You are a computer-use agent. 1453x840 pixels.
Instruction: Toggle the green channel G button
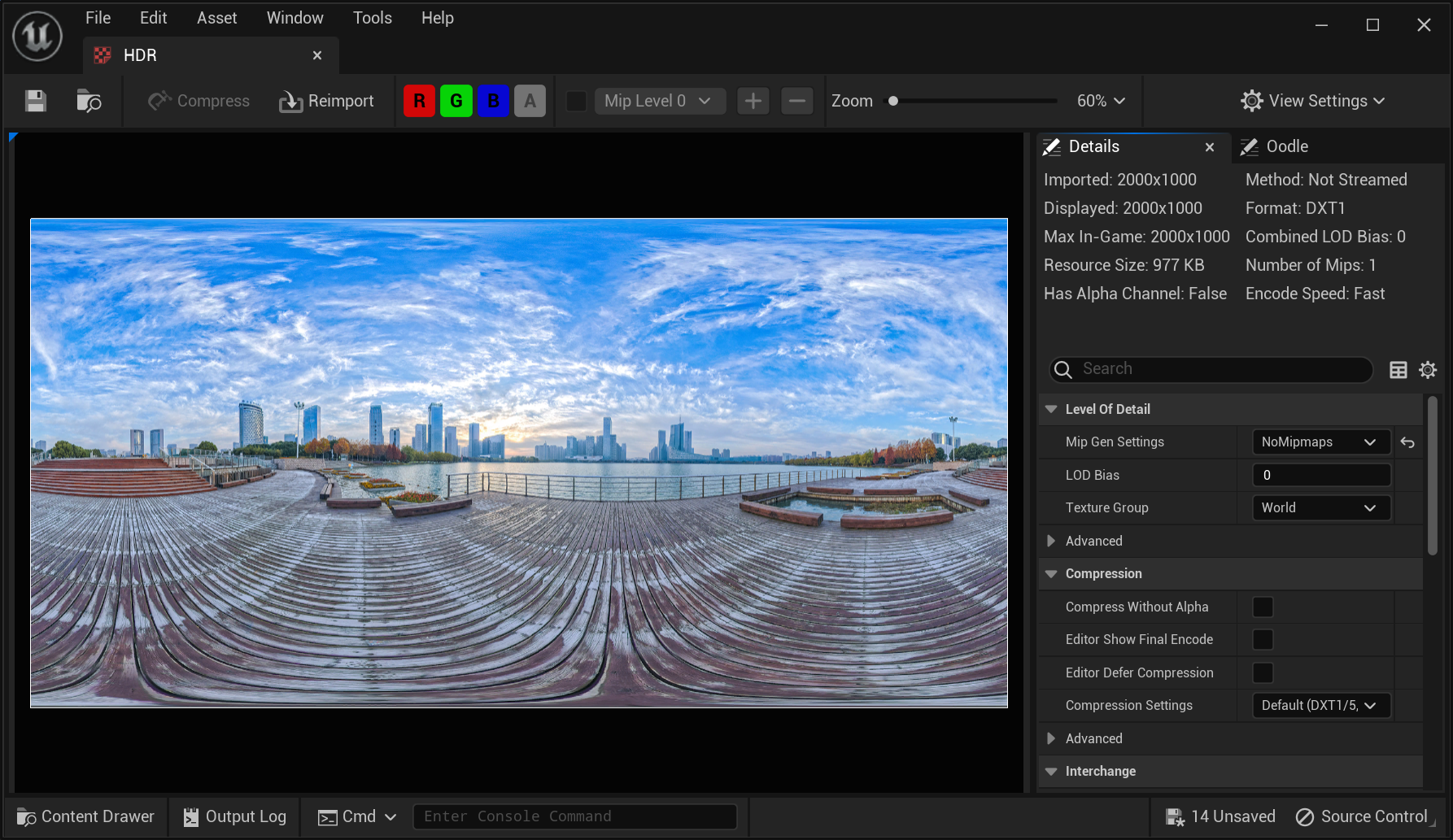point(456,101)
